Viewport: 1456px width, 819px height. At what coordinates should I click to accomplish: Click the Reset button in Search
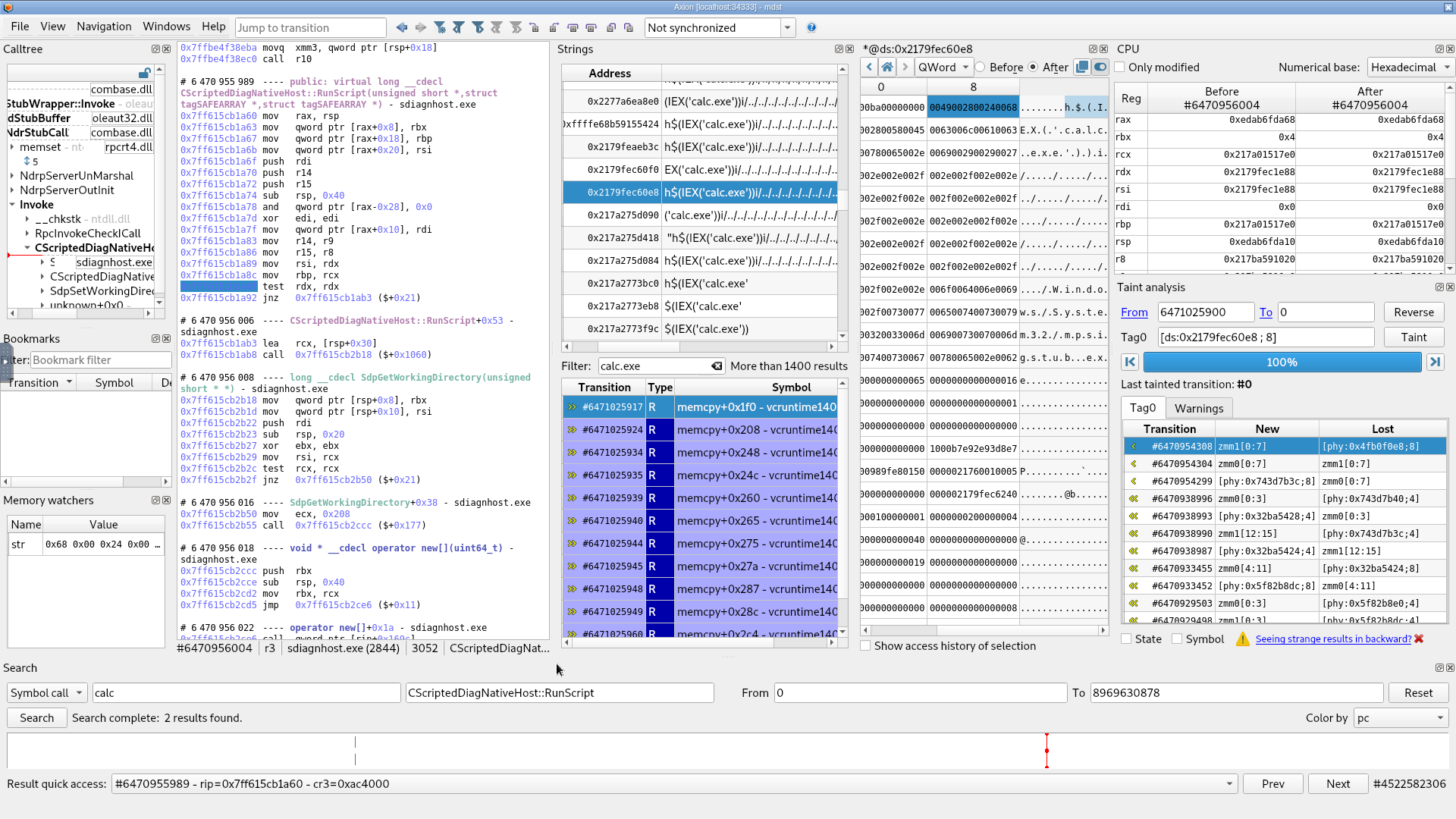[x=1418, y=693]
